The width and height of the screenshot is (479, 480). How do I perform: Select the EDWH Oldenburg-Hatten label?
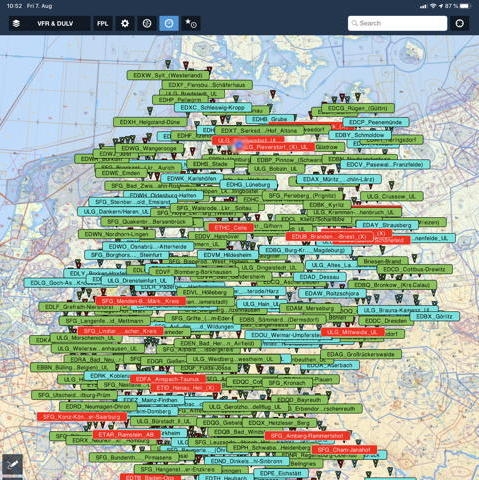[x=163, y=195]
